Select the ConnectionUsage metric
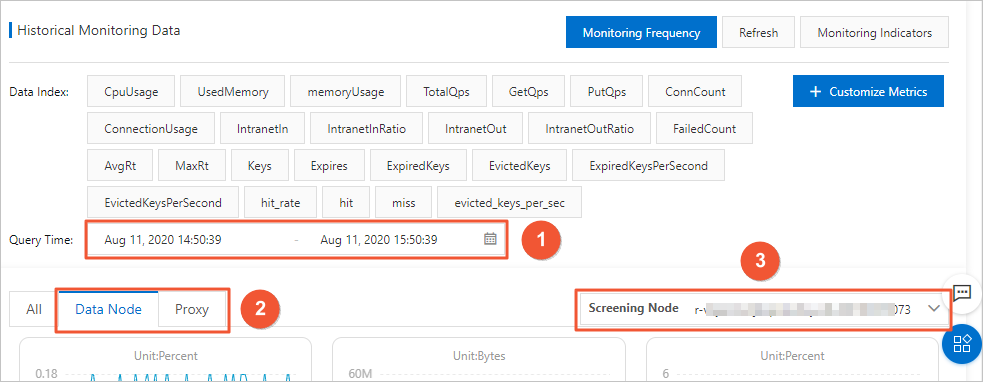The image size is (983, 382). (150, 129)
